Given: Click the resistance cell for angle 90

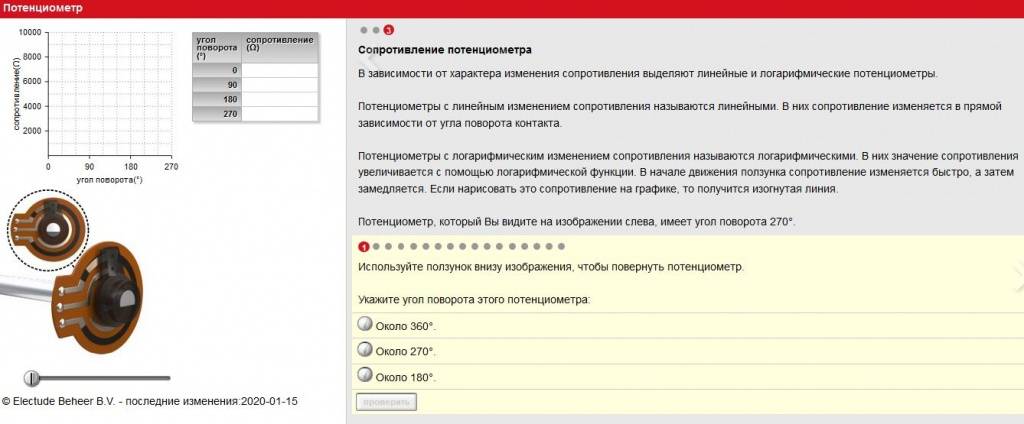Looking at the screenshot, I should [x=280, y=85].
